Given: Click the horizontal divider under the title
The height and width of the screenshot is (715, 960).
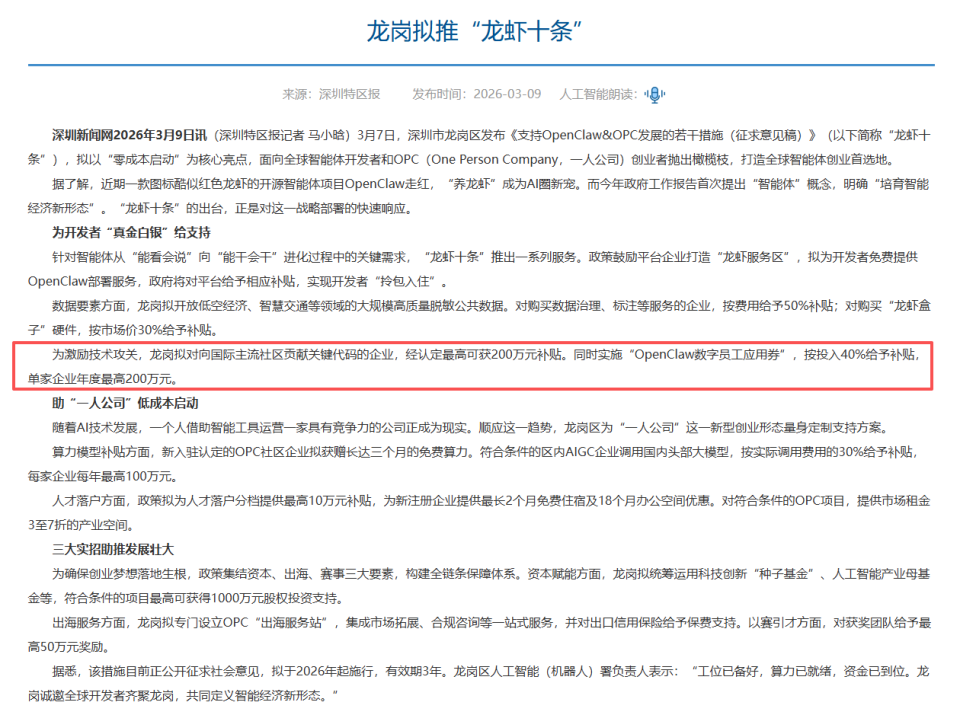Looking at the screenshot, I should [480, 60].
